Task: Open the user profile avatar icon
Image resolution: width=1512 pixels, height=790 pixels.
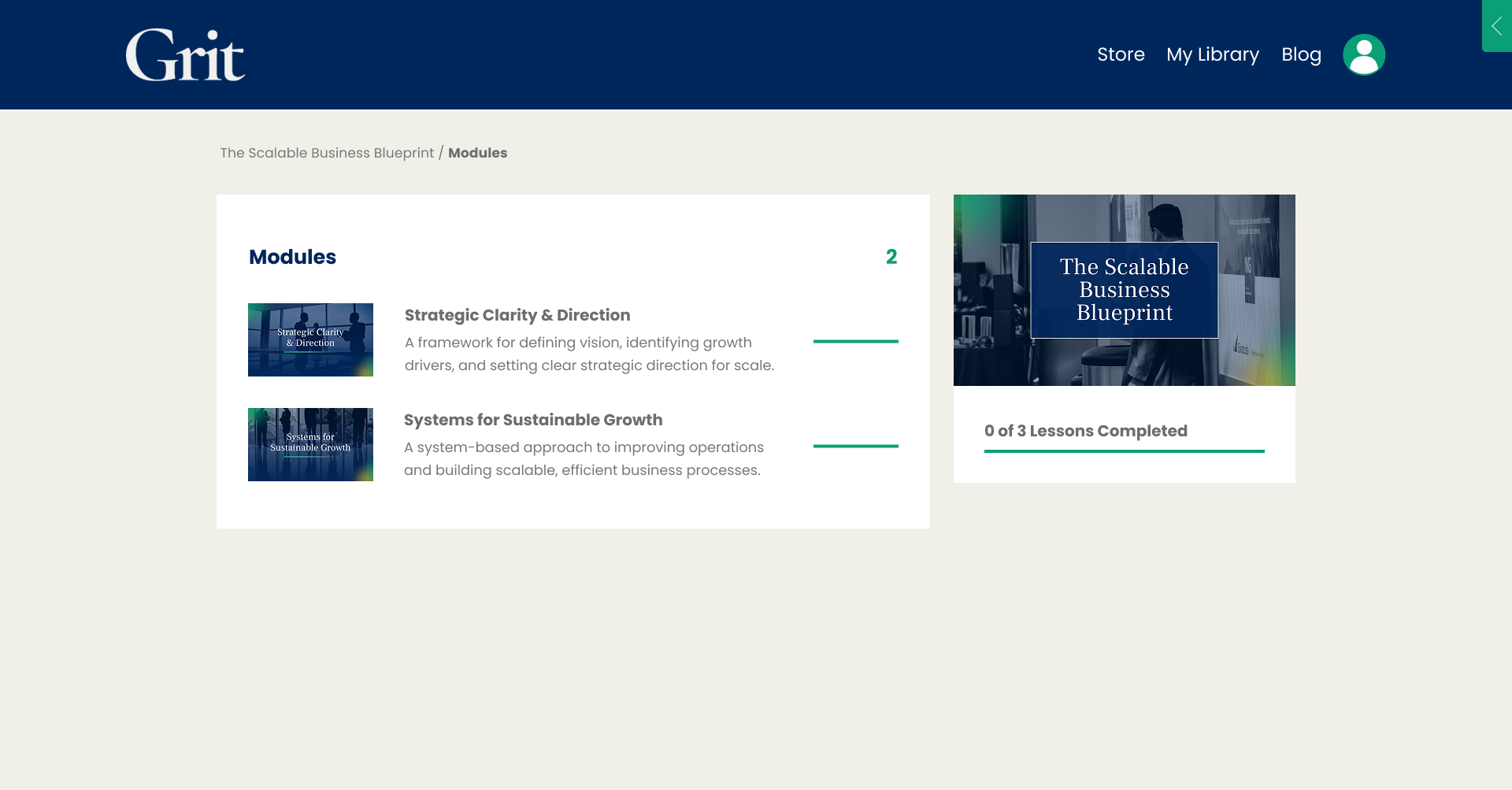Action: 1364,54
